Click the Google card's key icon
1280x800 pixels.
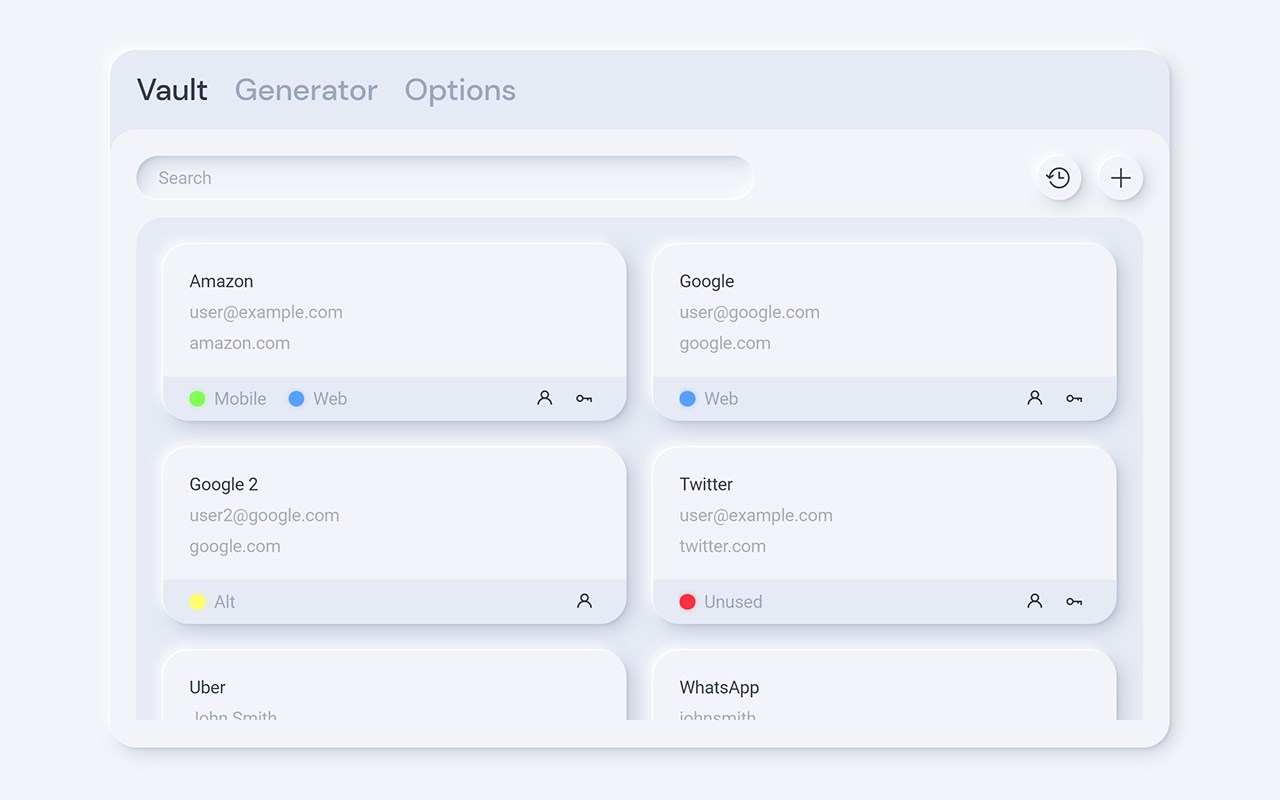pos(1074,398)
